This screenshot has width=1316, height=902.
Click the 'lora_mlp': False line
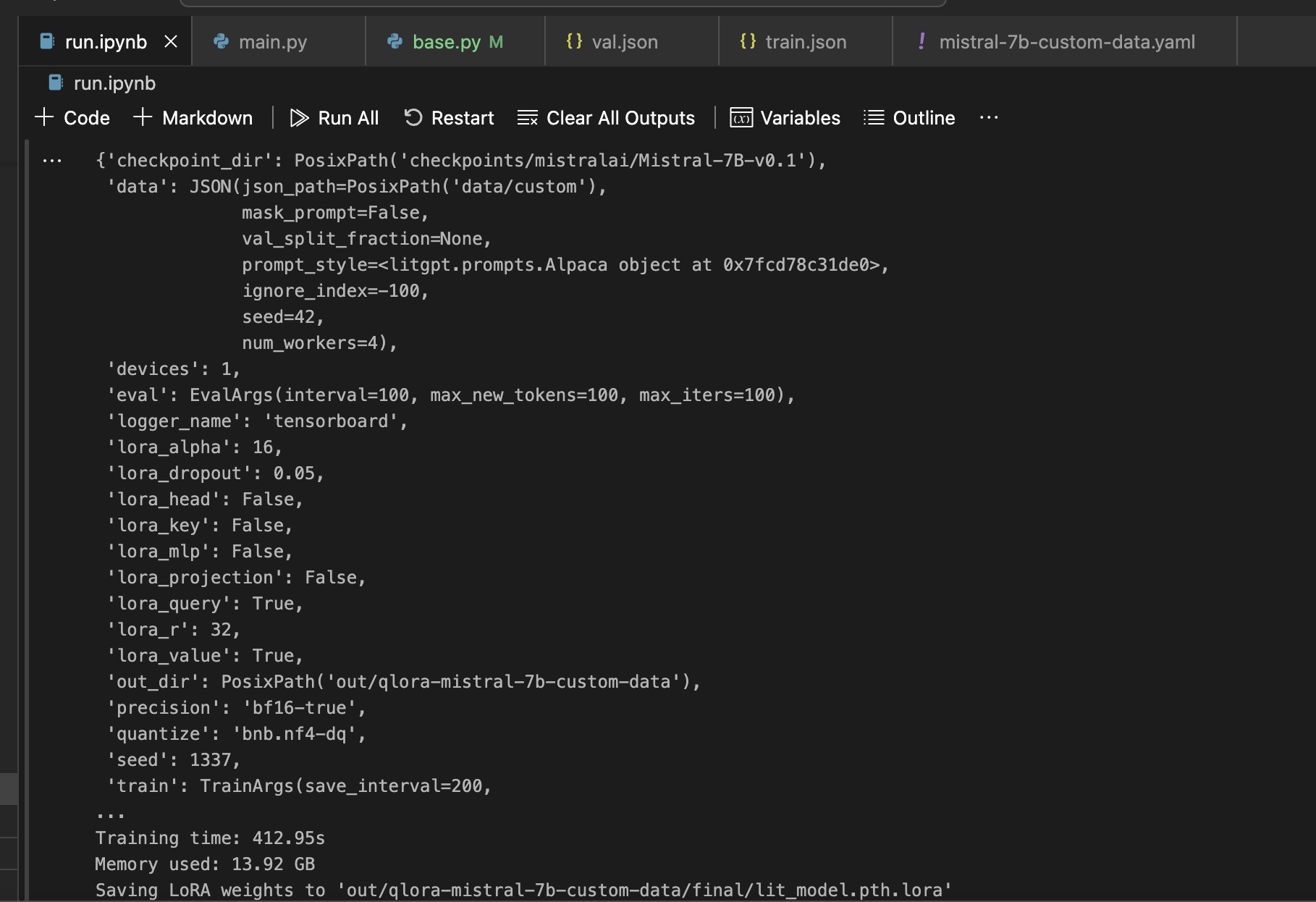[x=199, y=552]
